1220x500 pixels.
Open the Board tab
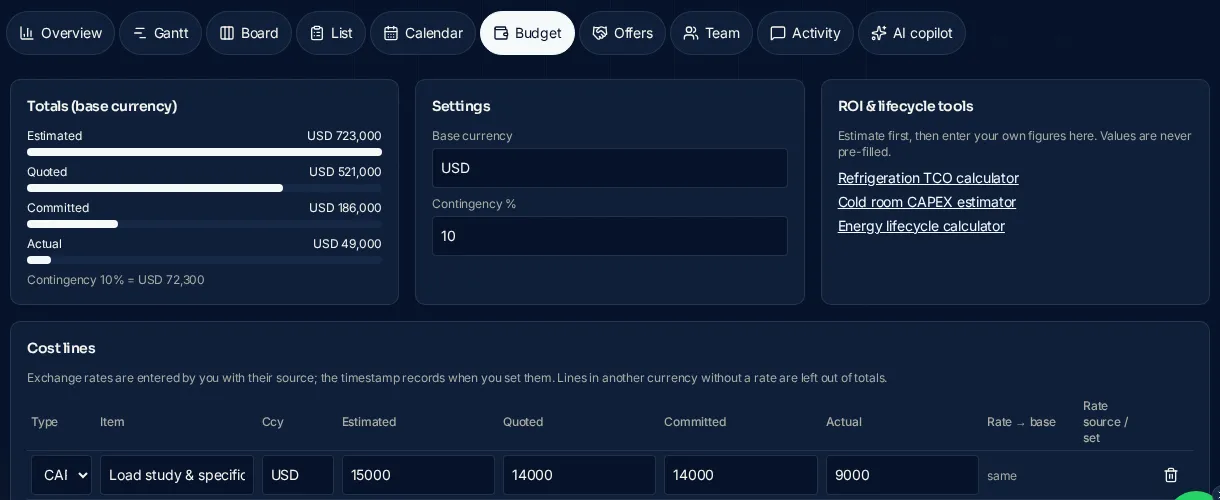[249, 33]
